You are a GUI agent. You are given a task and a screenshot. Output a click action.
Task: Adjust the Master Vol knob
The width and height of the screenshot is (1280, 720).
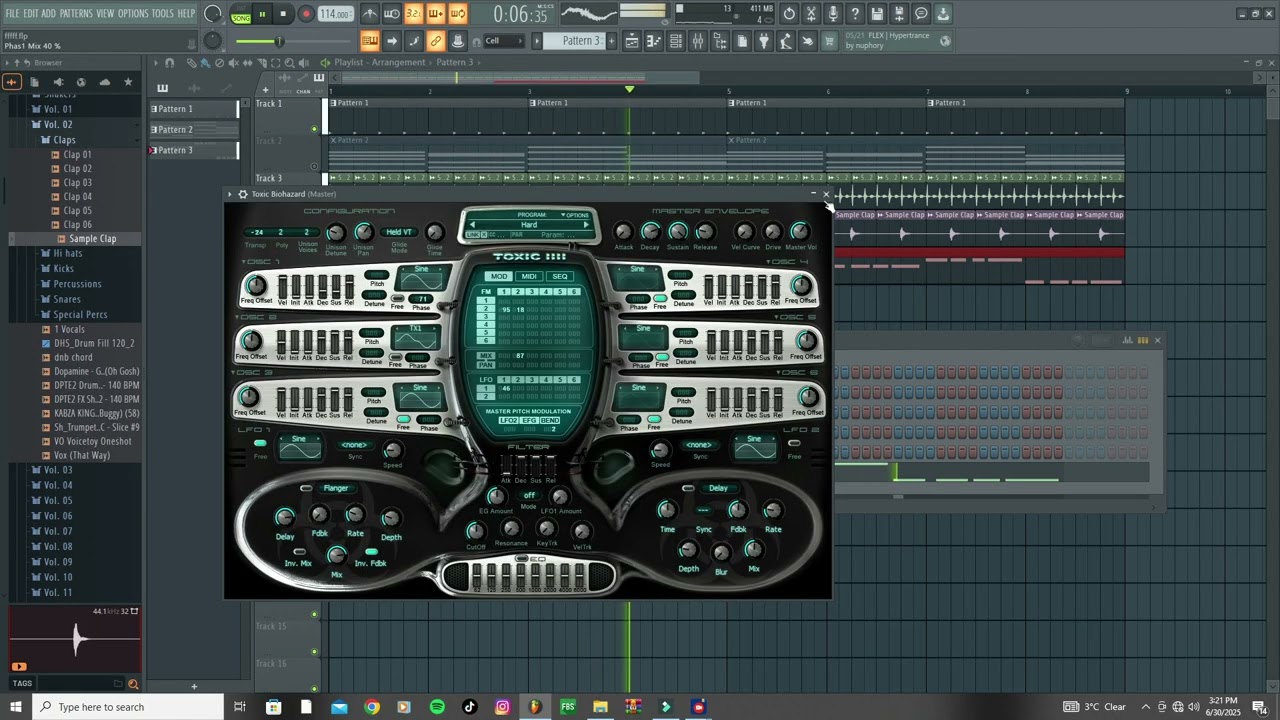pyautogui.click(x=800, y=232)
